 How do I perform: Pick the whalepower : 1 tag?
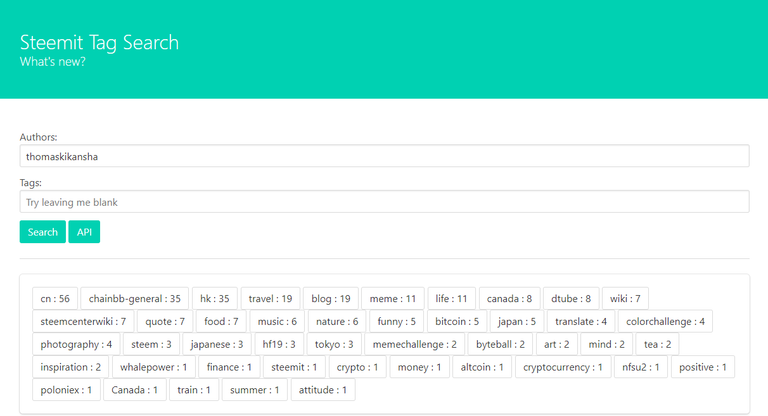[x=154, y=367]
